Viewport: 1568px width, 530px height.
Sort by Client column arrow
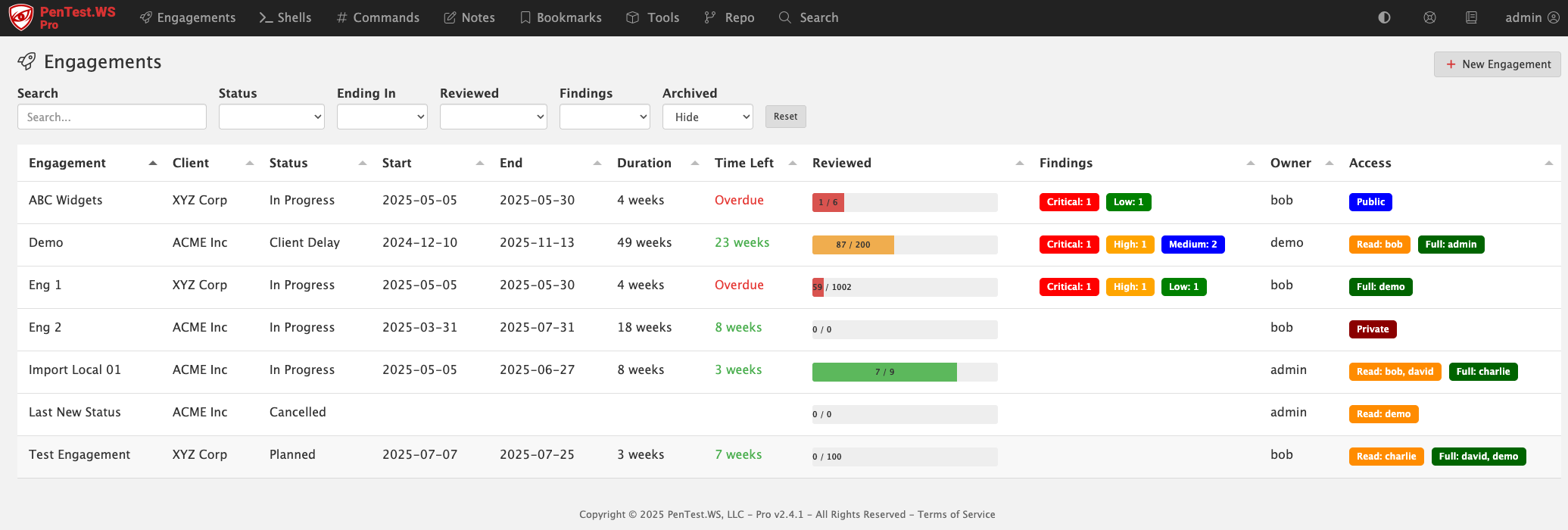[250, 163]
